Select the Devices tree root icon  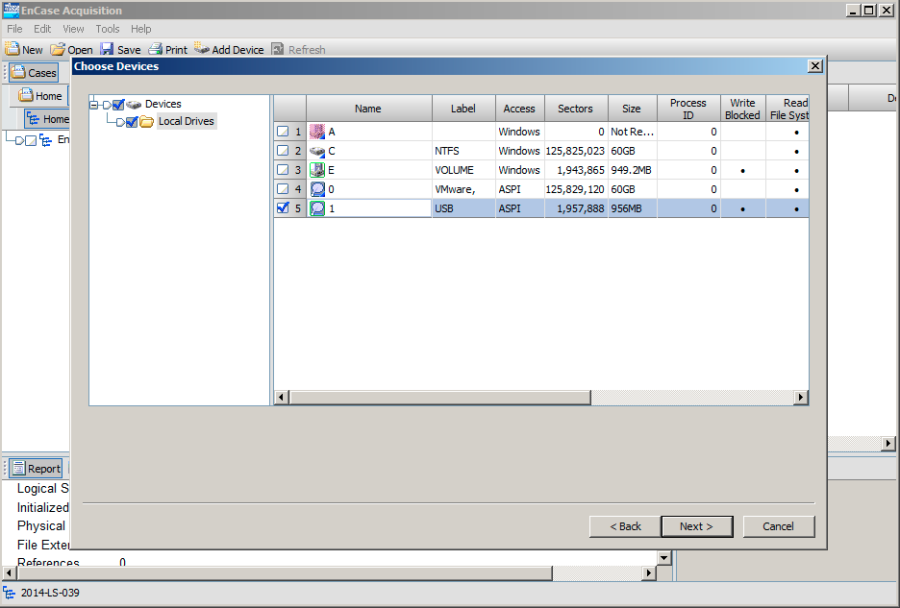[135, 102]
